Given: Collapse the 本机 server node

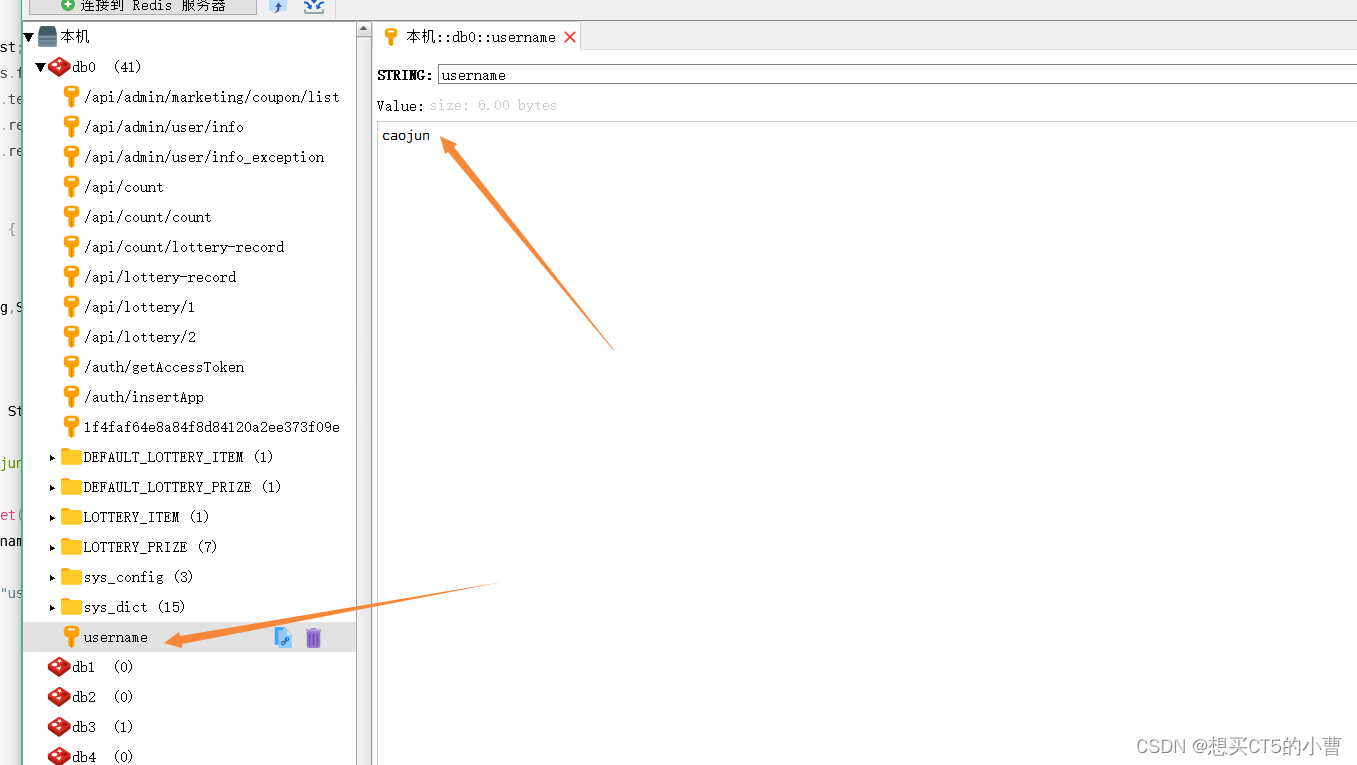Looking at the screenshot, I should pyautogui.click(x=29, y=37).
